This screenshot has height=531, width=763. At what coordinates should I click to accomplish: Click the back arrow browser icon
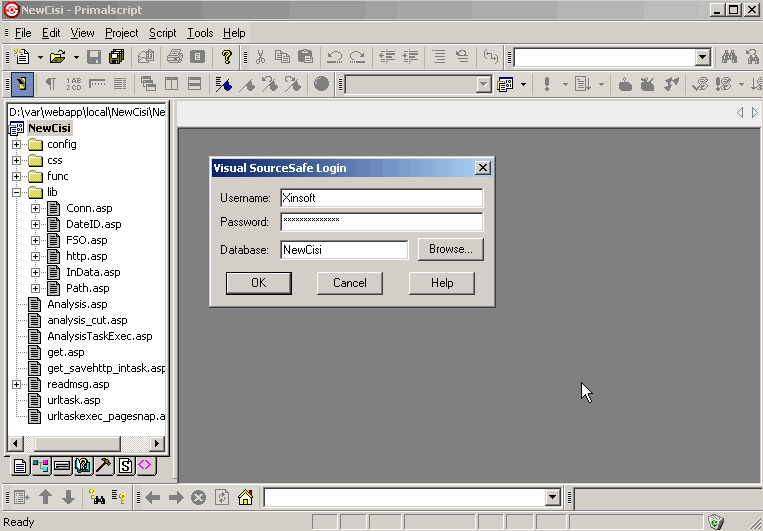coord(153,497)
